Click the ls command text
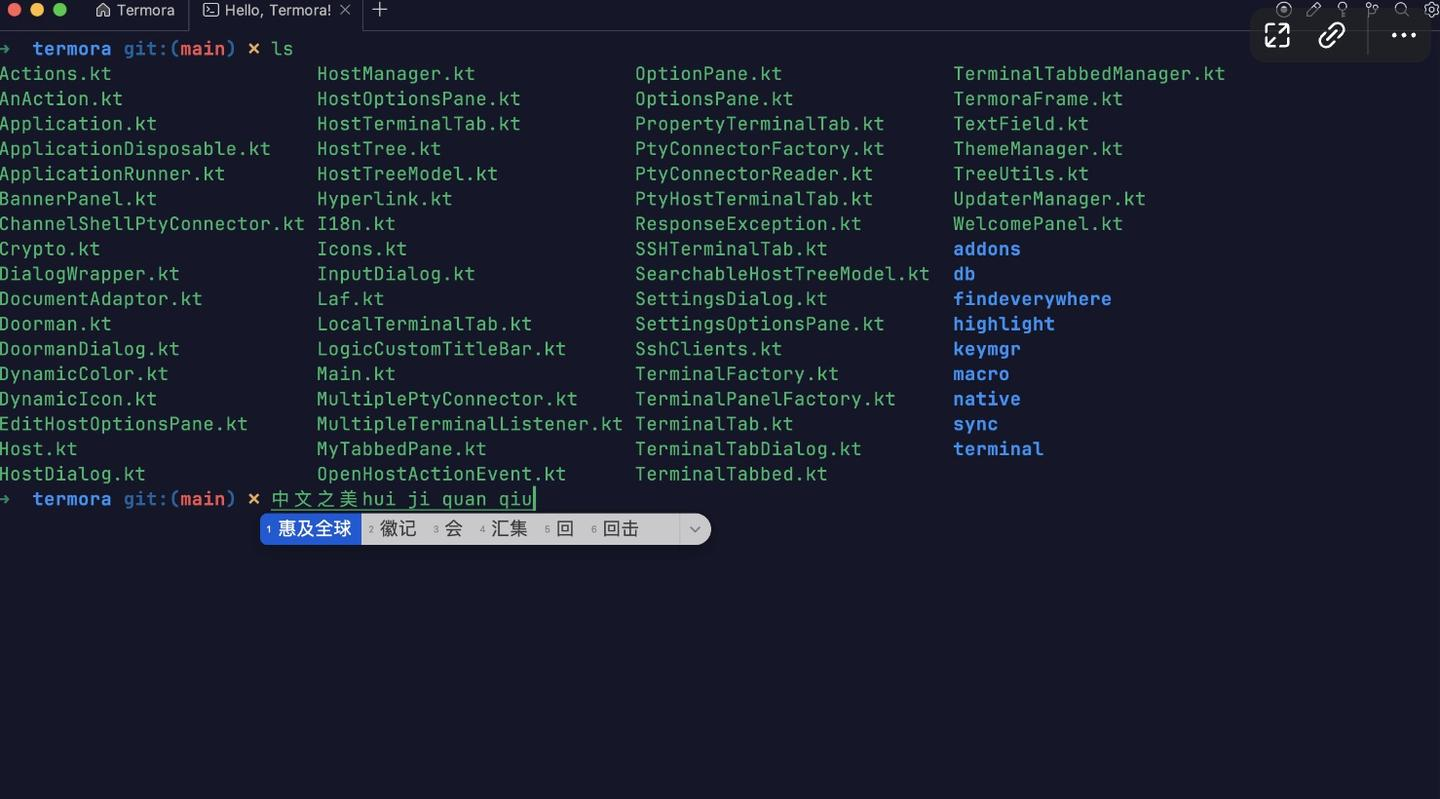 [282, 49]
